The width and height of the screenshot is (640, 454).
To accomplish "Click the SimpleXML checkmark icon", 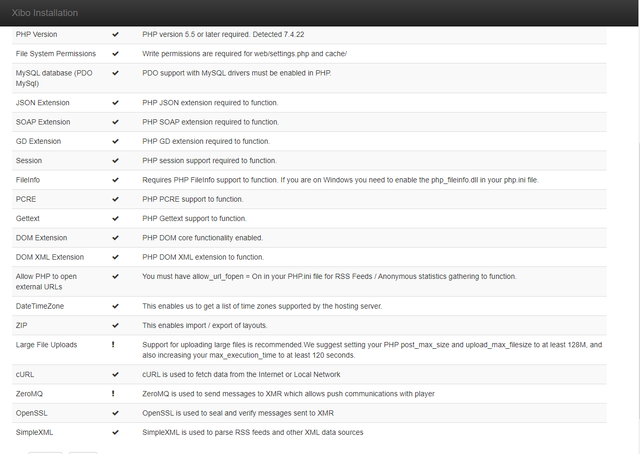I will (x=116, y=432).
